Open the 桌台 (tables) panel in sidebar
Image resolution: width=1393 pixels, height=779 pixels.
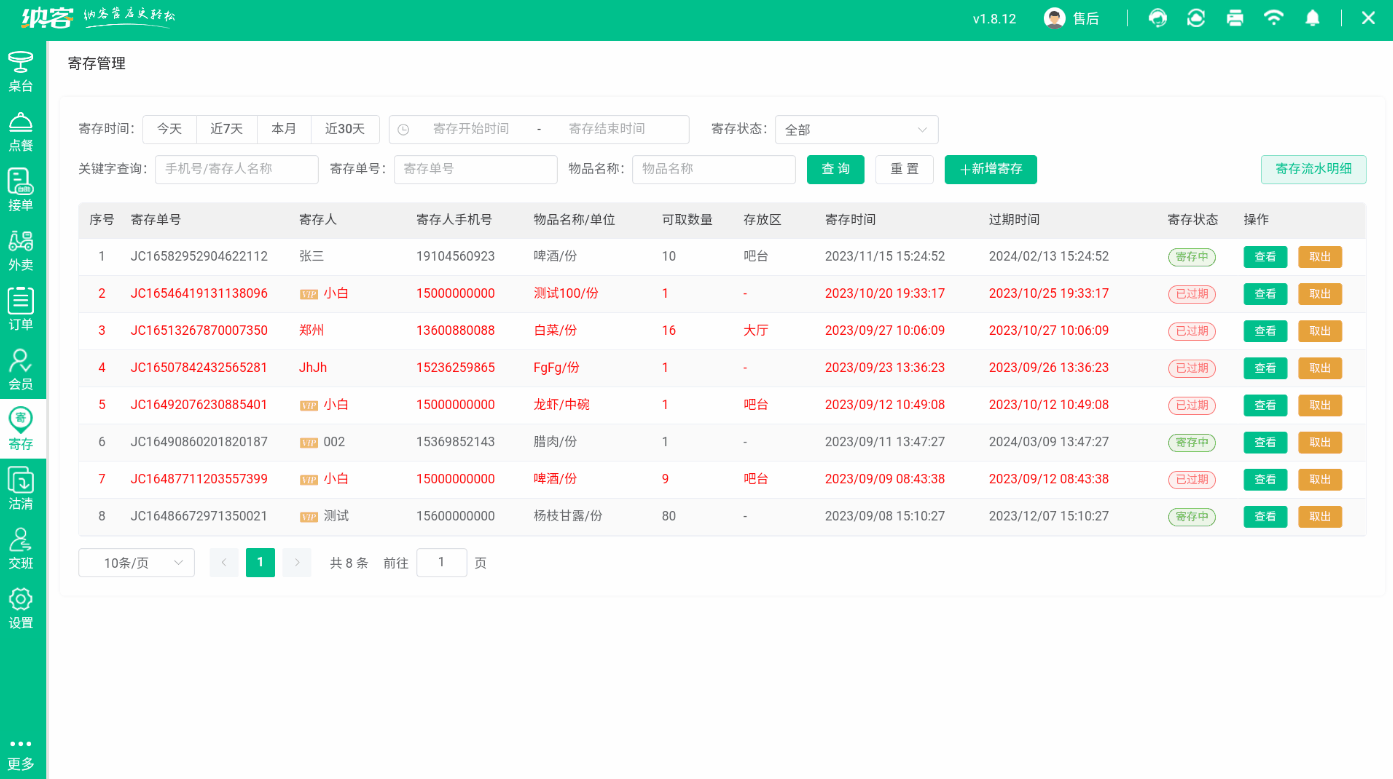[x=21, y=70]
